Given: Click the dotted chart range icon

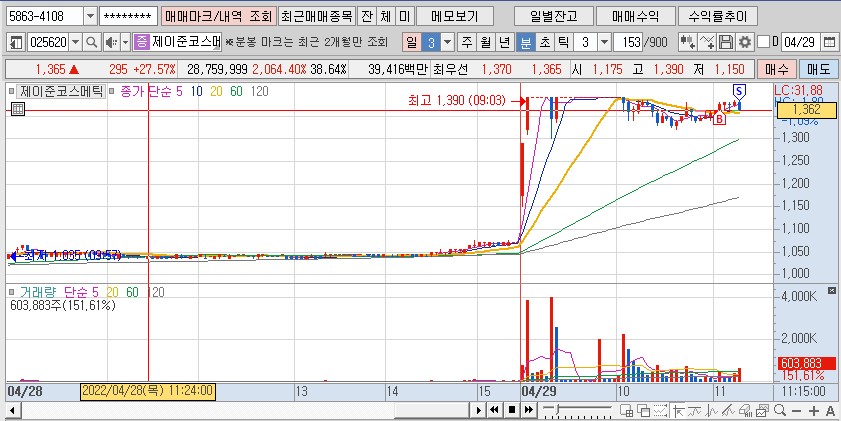Looking at the screenshot, I should click(660, 411).
